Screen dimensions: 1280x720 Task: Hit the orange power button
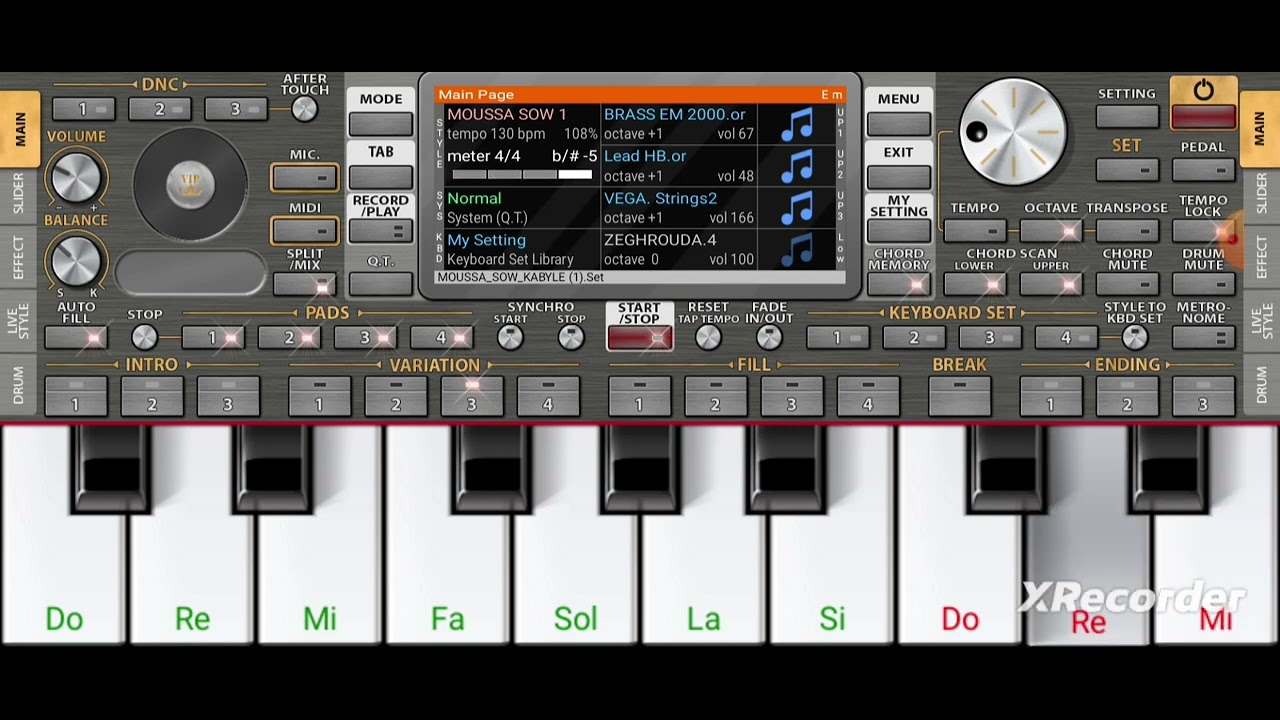[1203, 102]
